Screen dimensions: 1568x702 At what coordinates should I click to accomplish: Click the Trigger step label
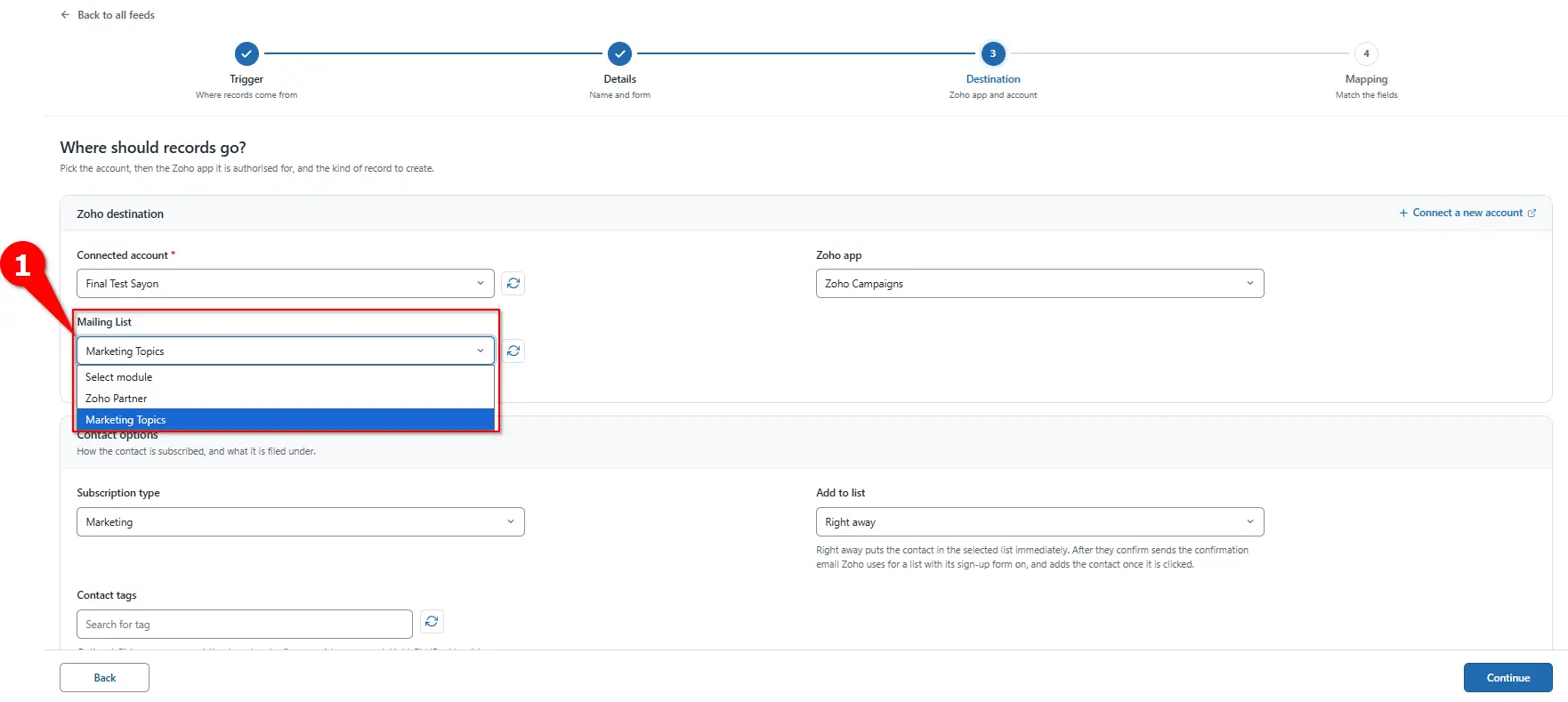[247, 79]
